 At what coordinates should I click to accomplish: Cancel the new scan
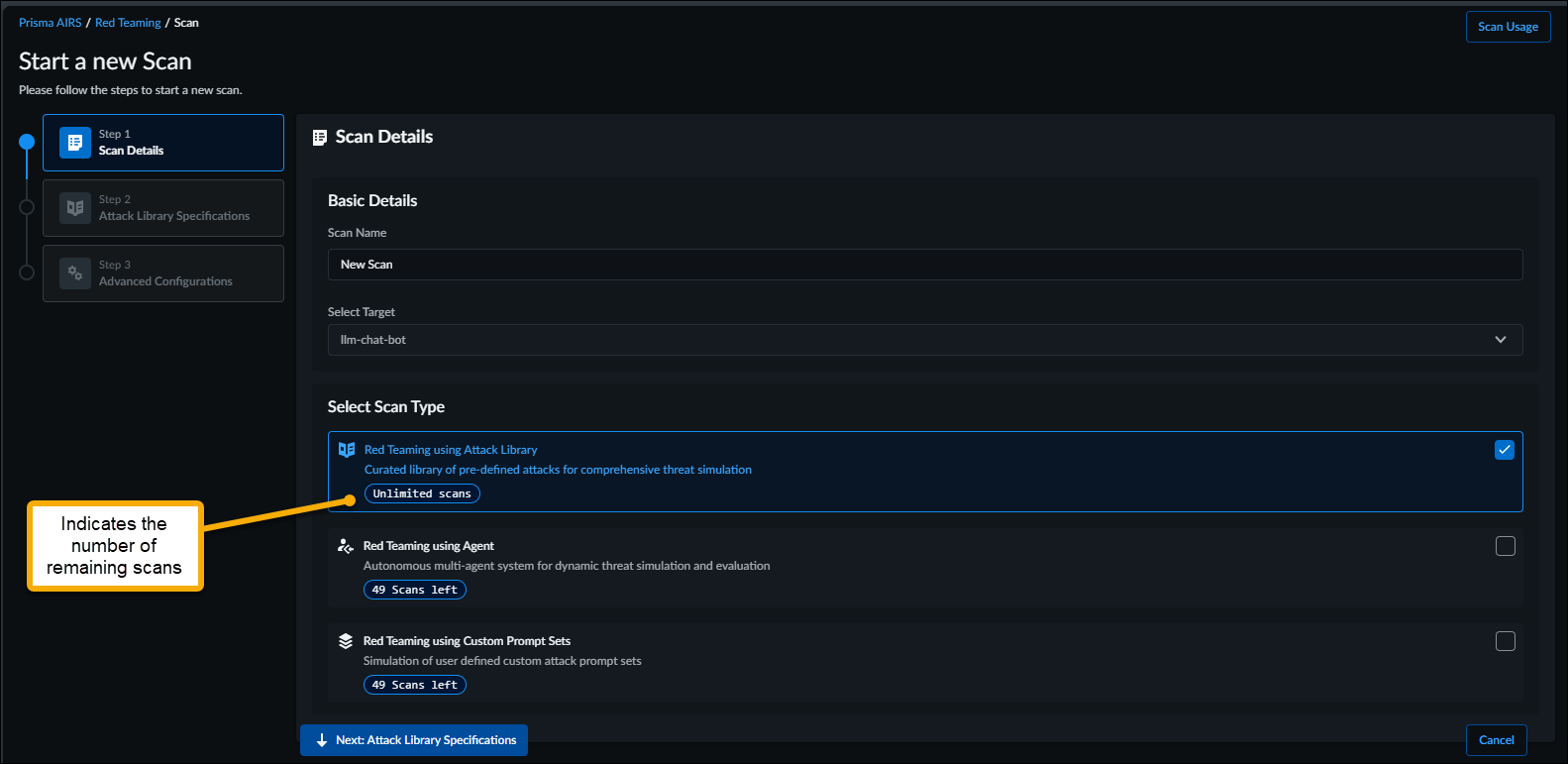1496,740
